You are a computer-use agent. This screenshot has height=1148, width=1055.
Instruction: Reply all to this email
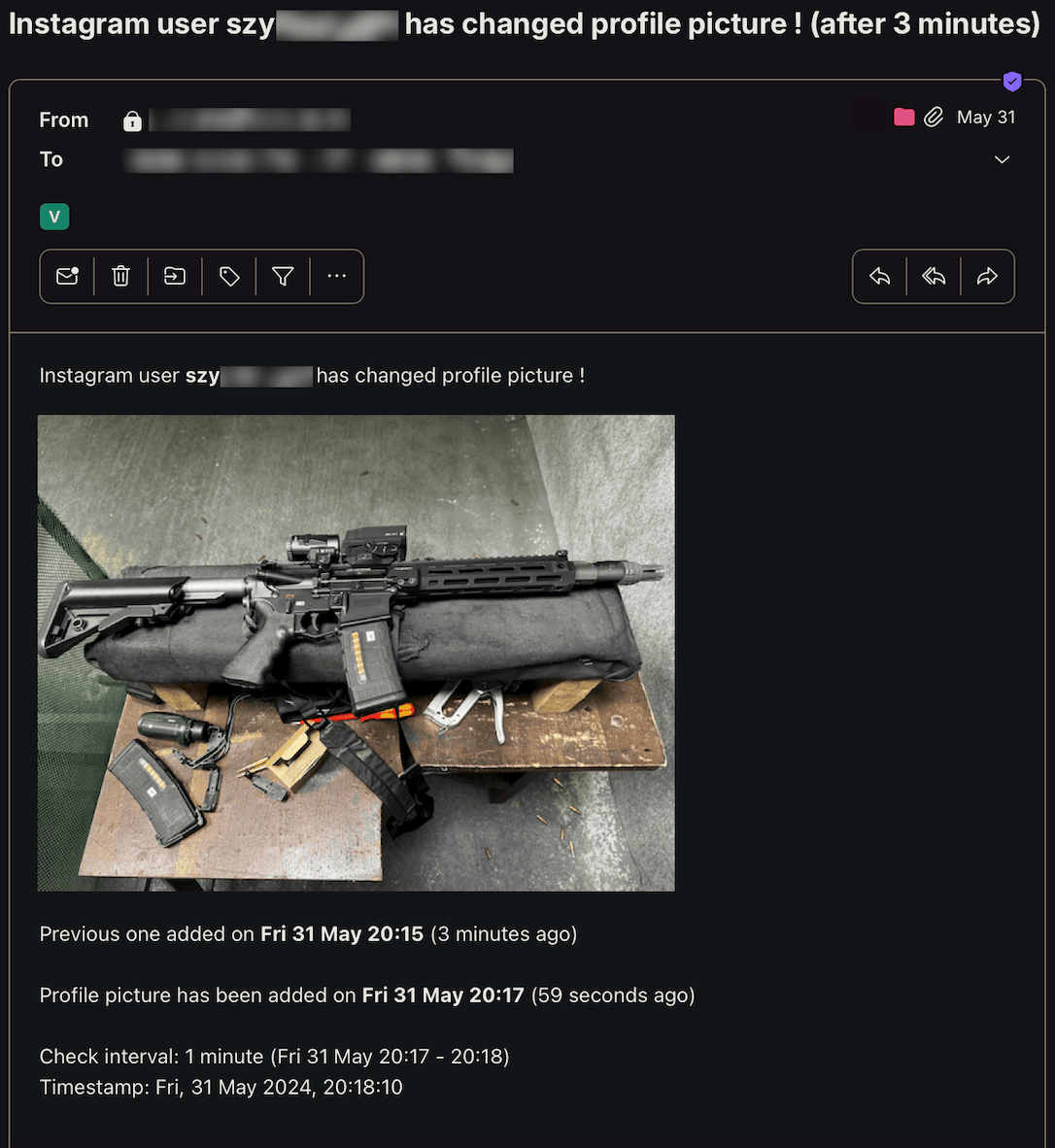point(934,276)
